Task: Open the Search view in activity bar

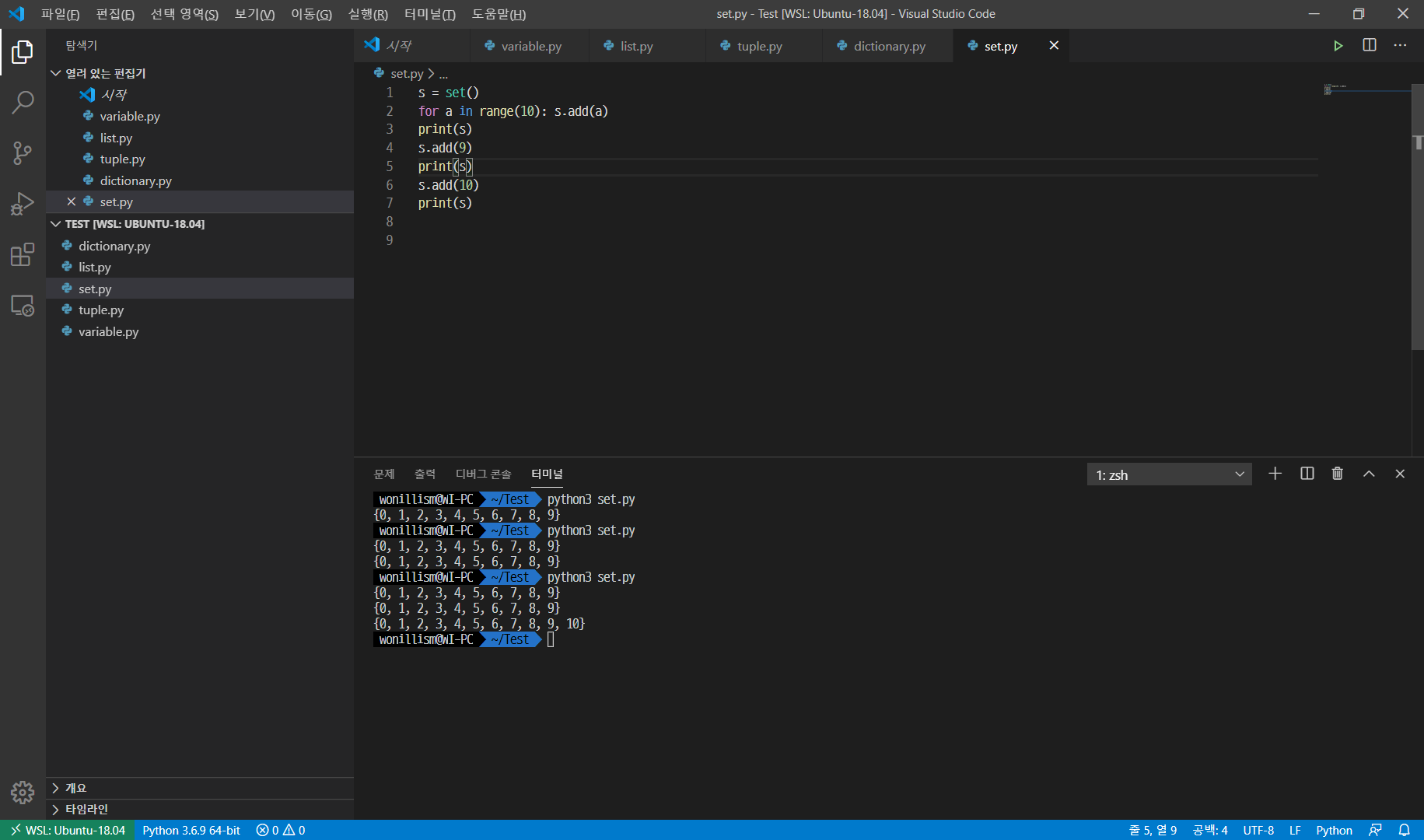Action: tap(23, 102)
